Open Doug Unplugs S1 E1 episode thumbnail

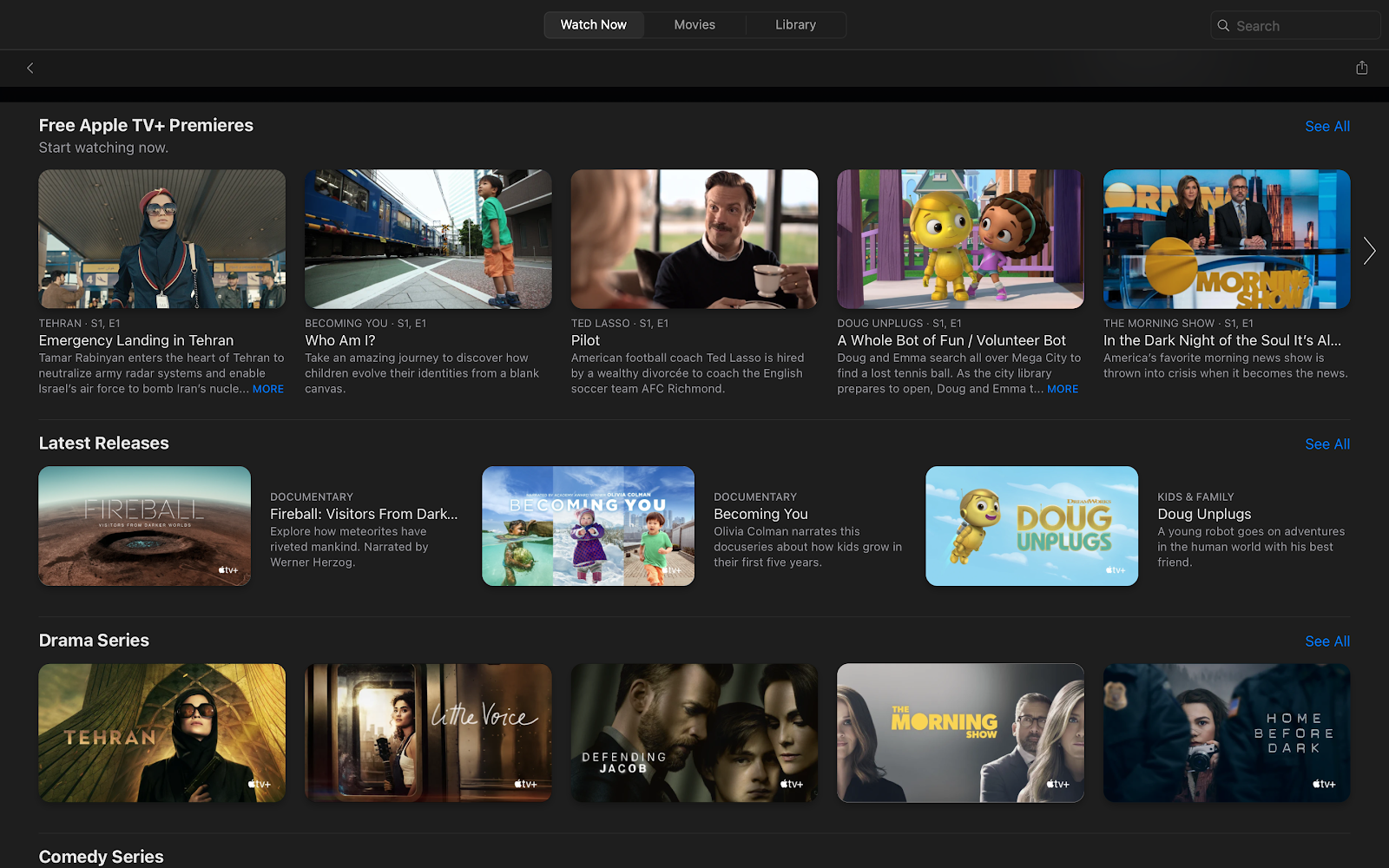click(960, 239)
